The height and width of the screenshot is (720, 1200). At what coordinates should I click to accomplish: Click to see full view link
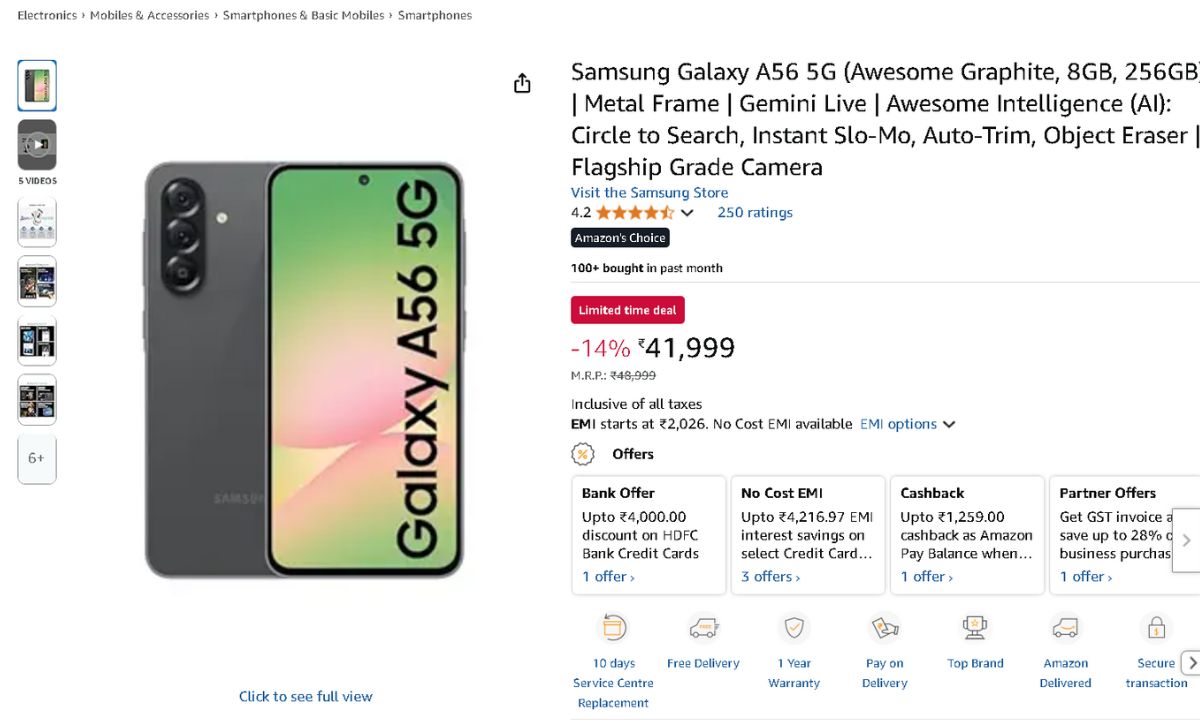[305, 696]
